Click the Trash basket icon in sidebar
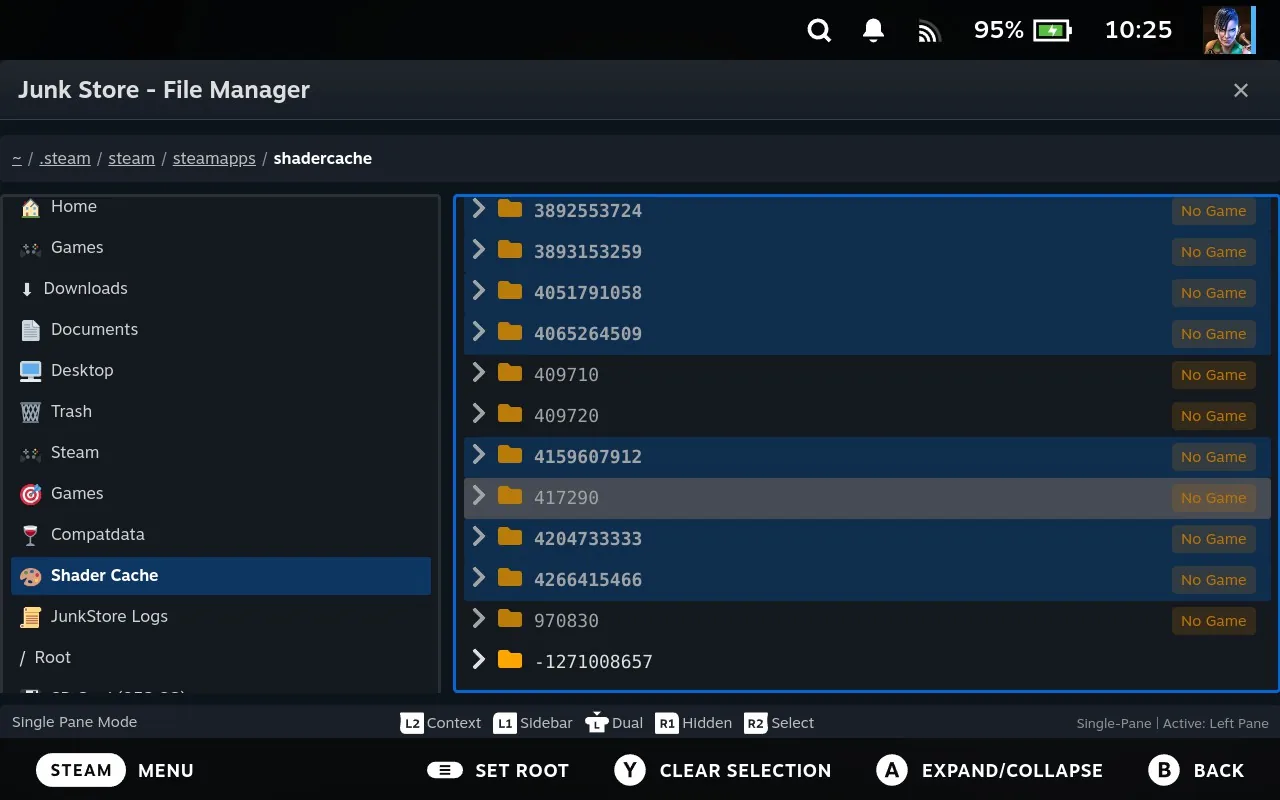 31,412
